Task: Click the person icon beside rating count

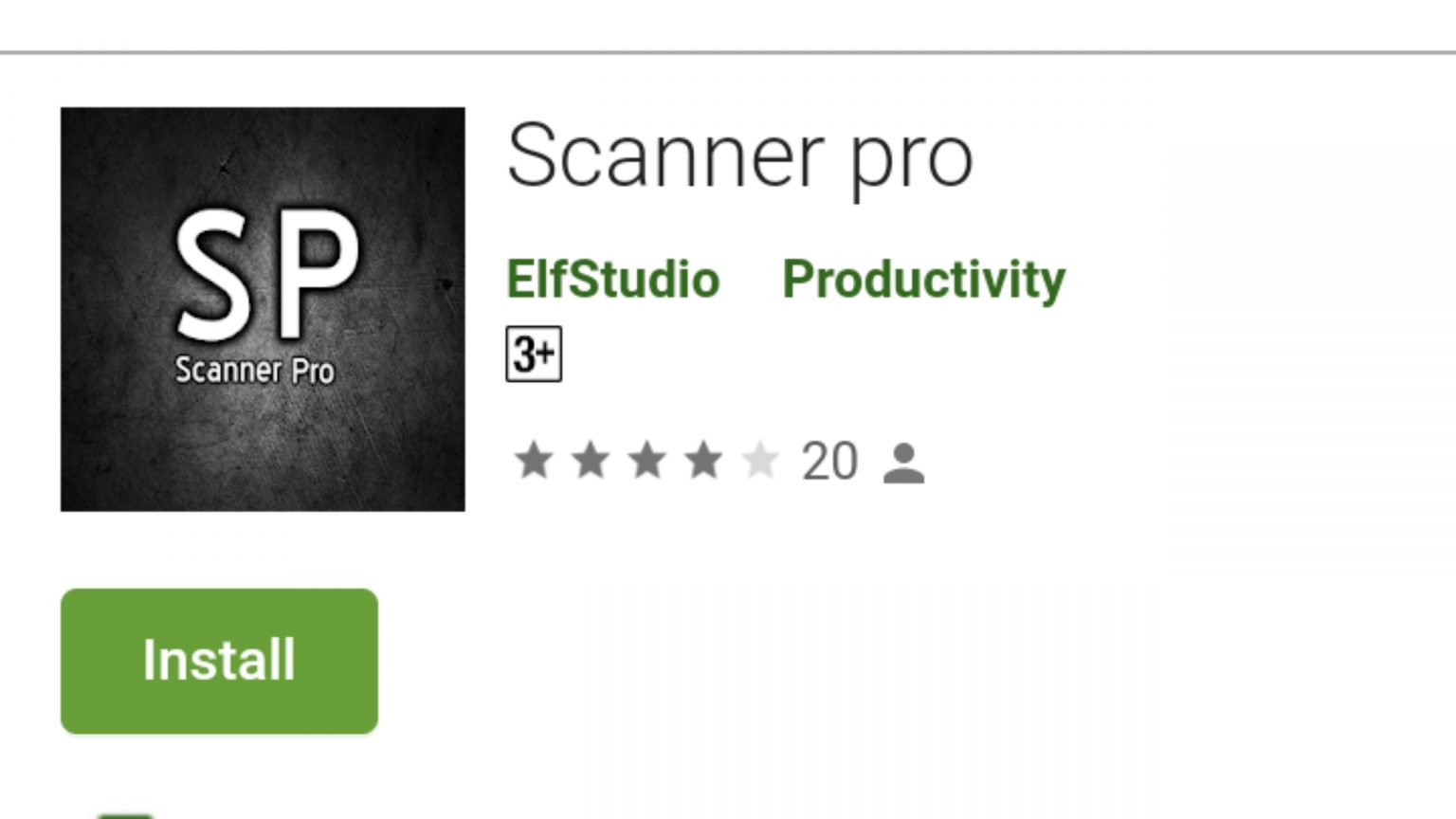Action: 903,464
